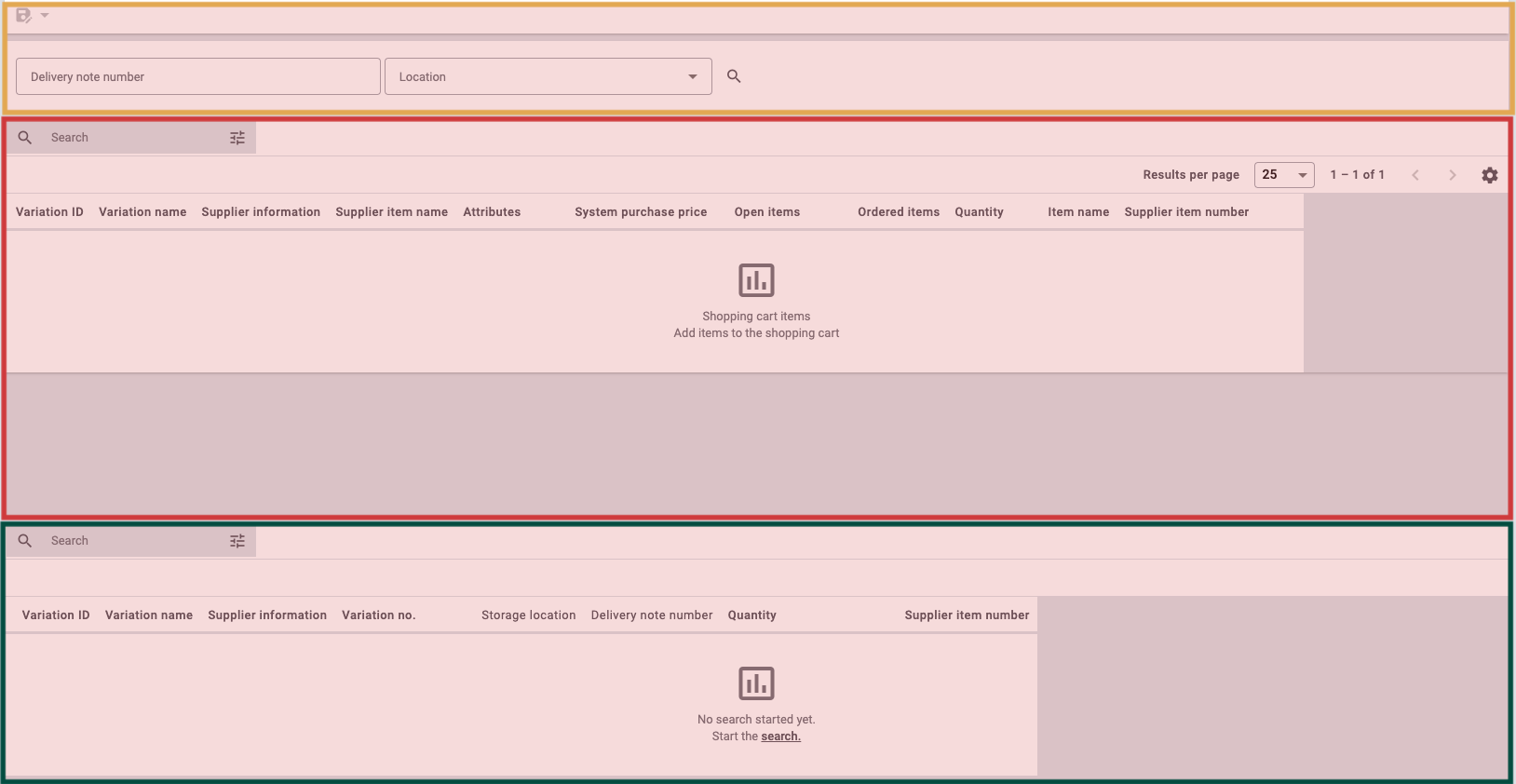Viewport: 1516px width, 784px height.
Task: Change Results per page from 25
Action: click(1284, 175)
